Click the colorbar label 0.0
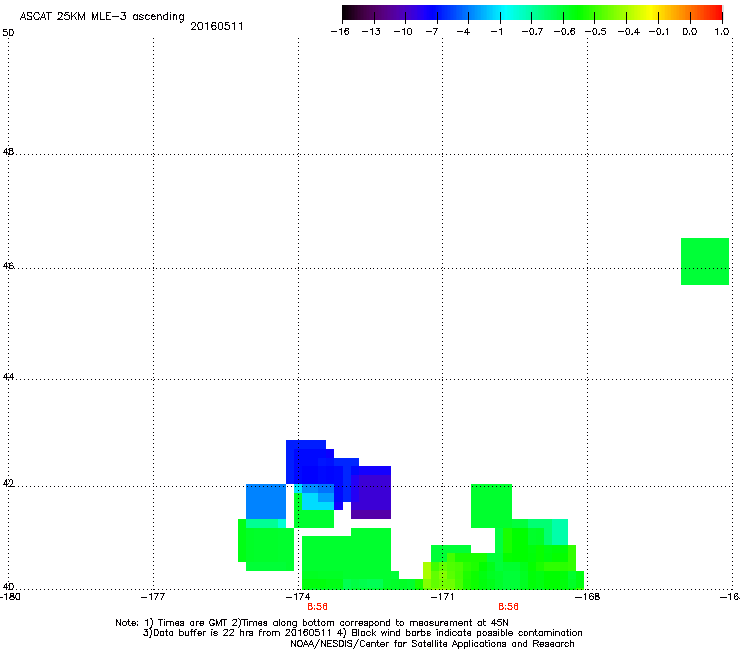The image size is (740, 650). tap(690, 32)
